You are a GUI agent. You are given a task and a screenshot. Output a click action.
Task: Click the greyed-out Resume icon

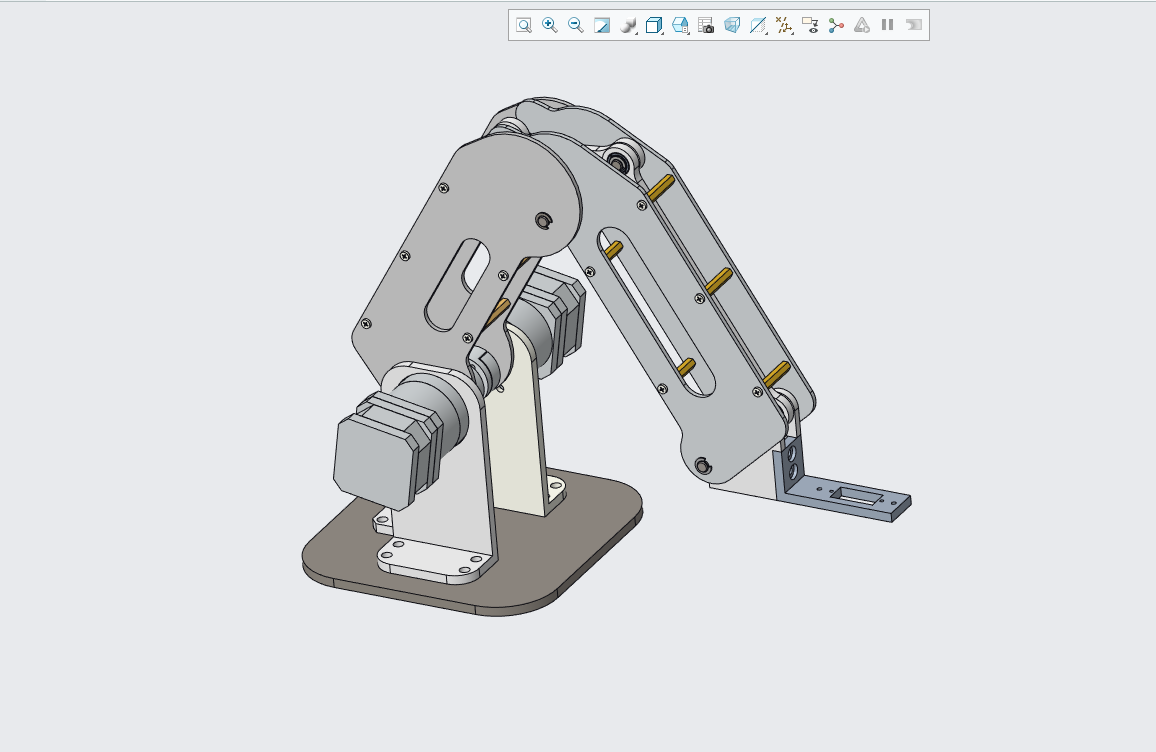(x=913, y=25)
